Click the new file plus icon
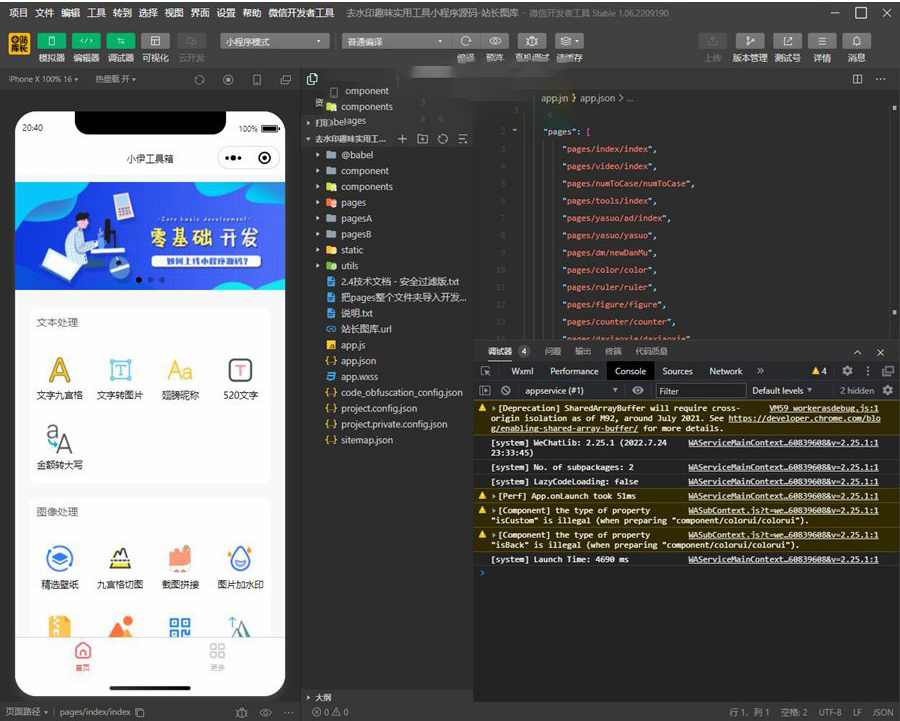The height and width of the screenshot is (721, 900). [402, 139]
